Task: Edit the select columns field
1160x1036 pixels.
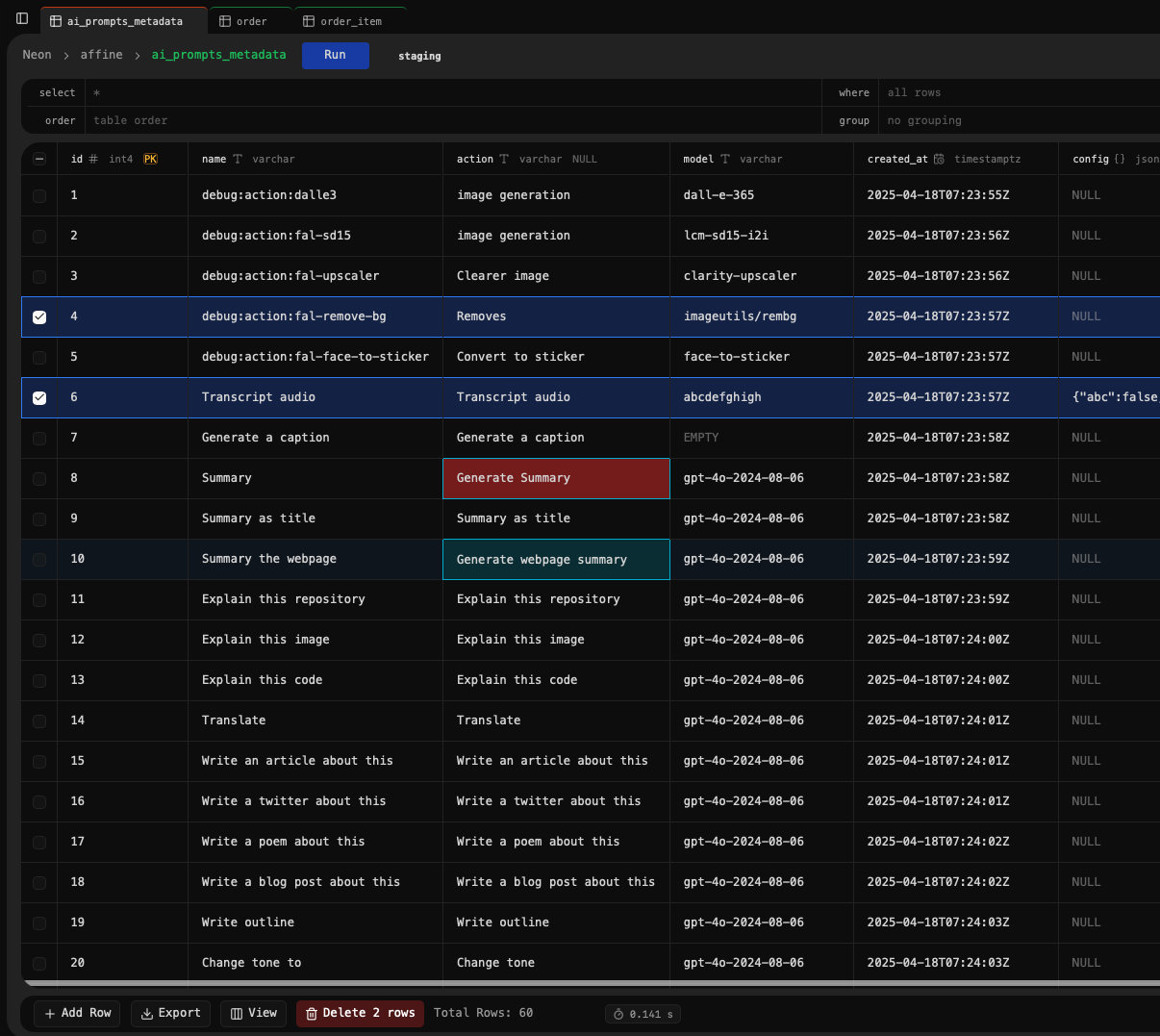Action: (x=454, y=92)
